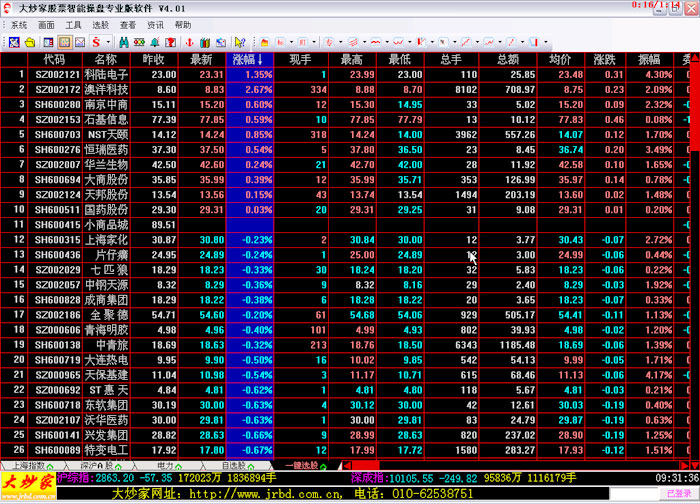Switch to the 深沪A股 tab
Image resolution: width=700 pixels, height=504 pixels.
pos(100,466)
